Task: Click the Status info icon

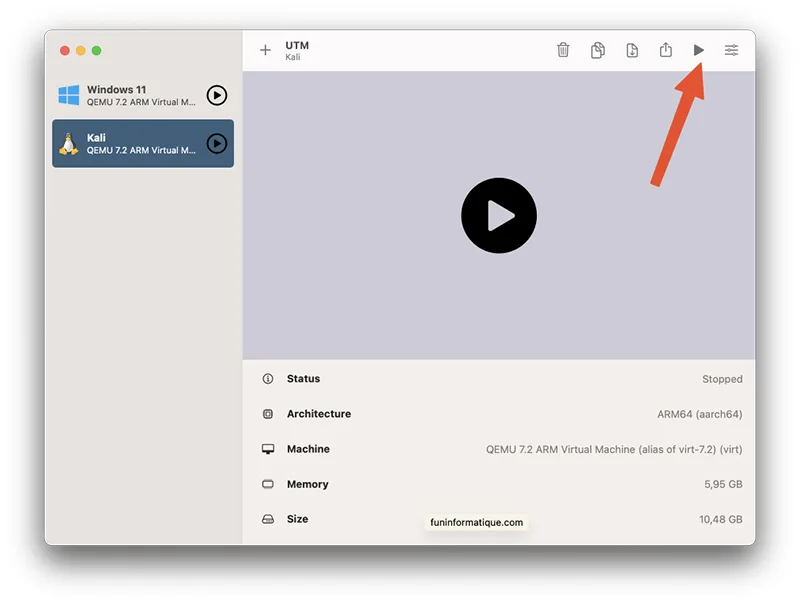Action: (x=268, y=379)
